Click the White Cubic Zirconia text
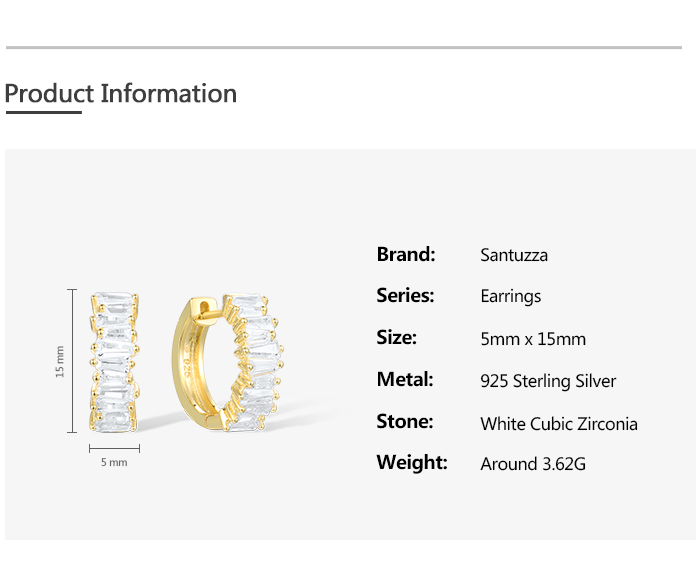This screenshot has height=588, width=700. point(558,423)
